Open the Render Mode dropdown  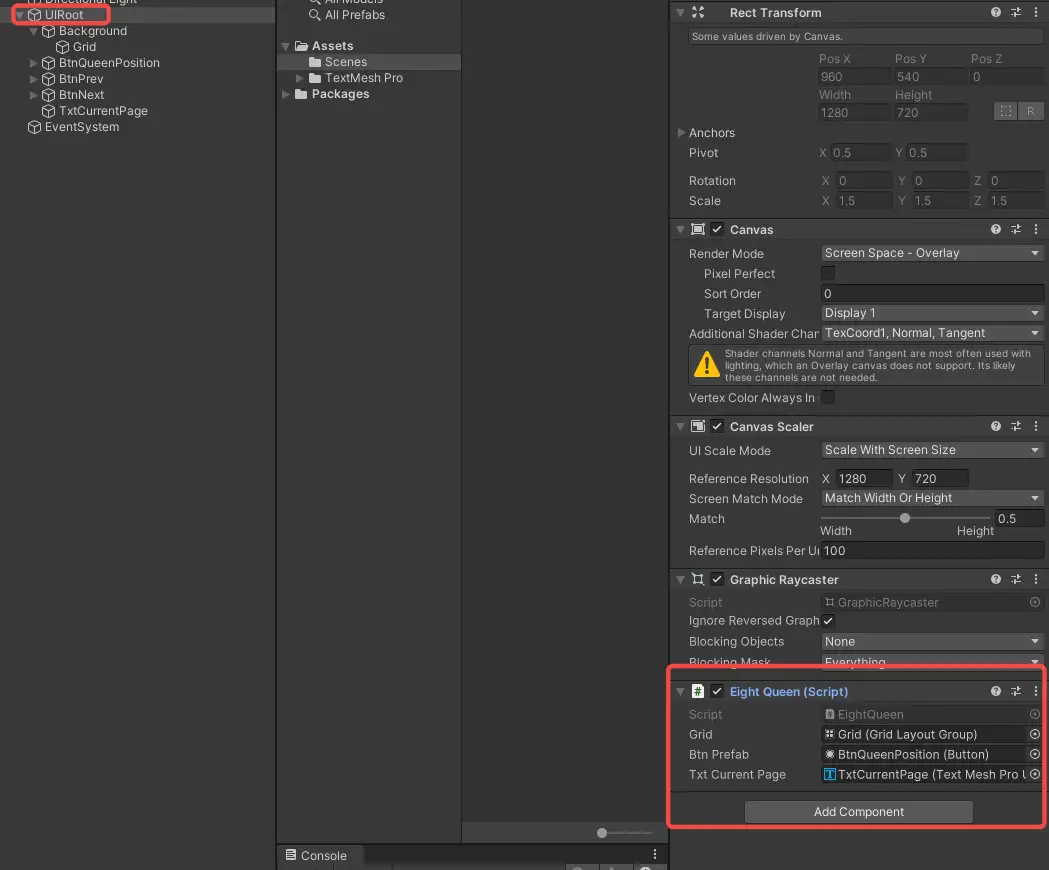[x=932, y=253]
